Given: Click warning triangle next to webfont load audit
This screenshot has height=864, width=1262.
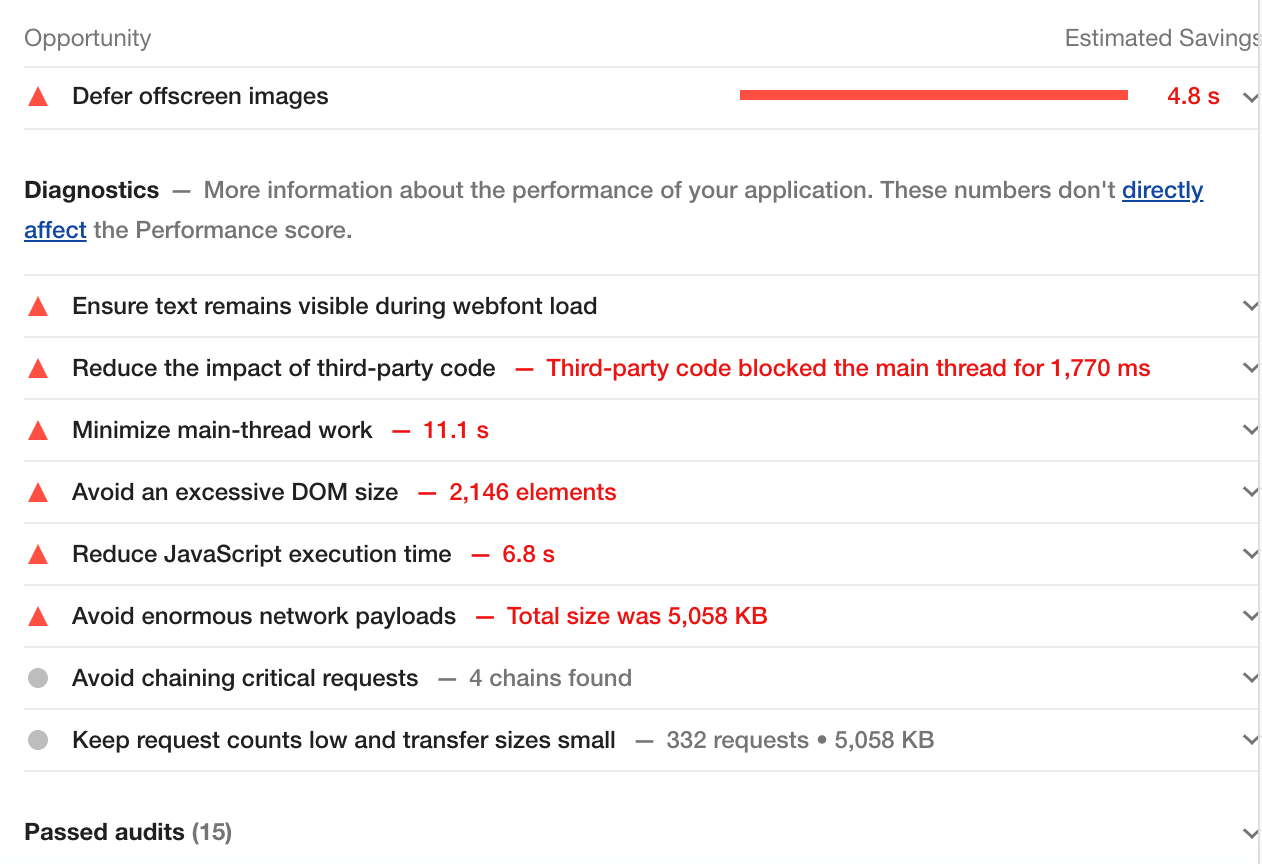Looking at the screenshot, I should pos(38,307).
